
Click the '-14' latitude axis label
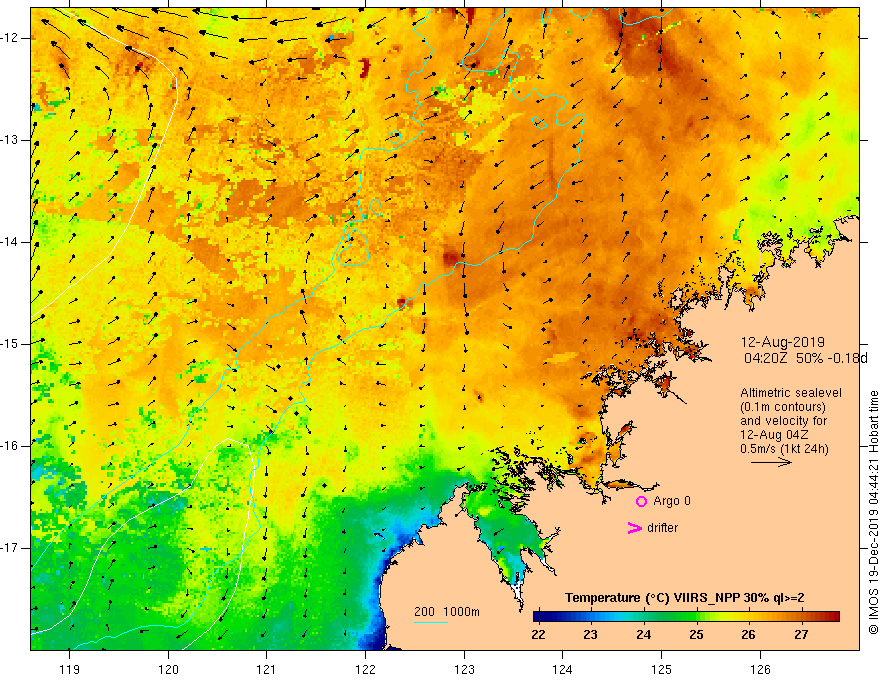pos(10,242)
